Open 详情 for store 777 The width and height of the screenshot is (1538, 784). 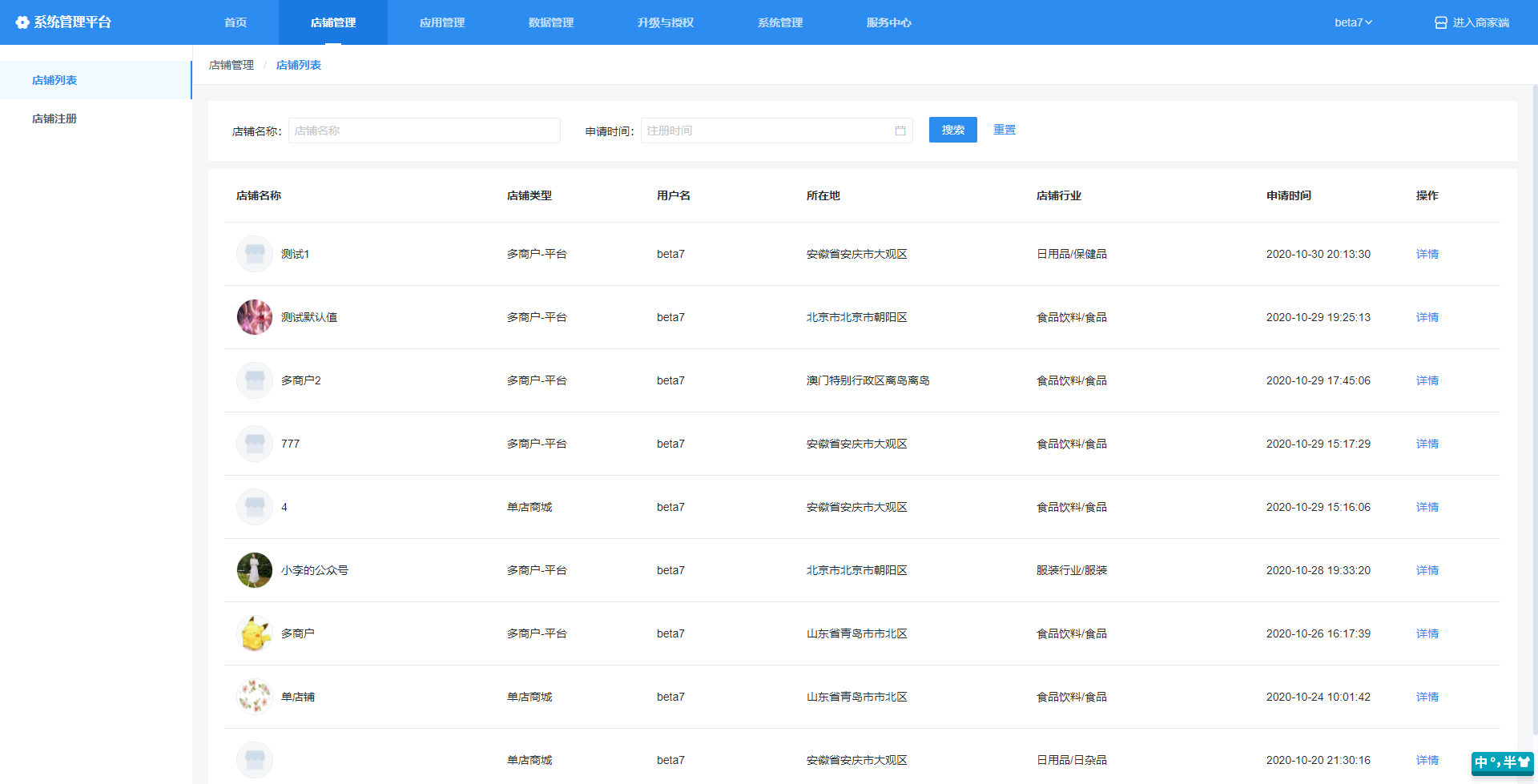(x=1427, y=444)
